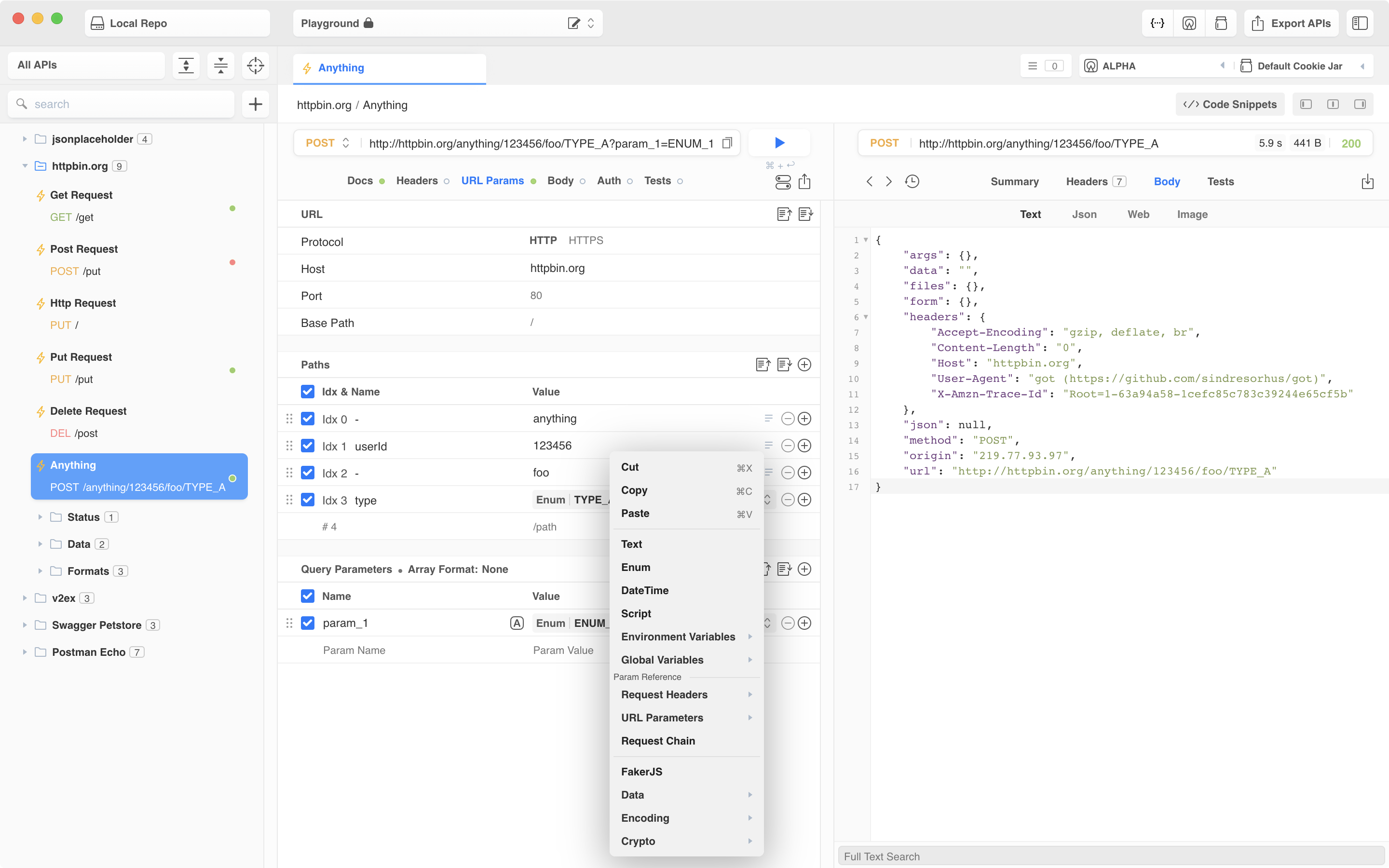Uncheck the Idx 1 userId checkbox

308,446
